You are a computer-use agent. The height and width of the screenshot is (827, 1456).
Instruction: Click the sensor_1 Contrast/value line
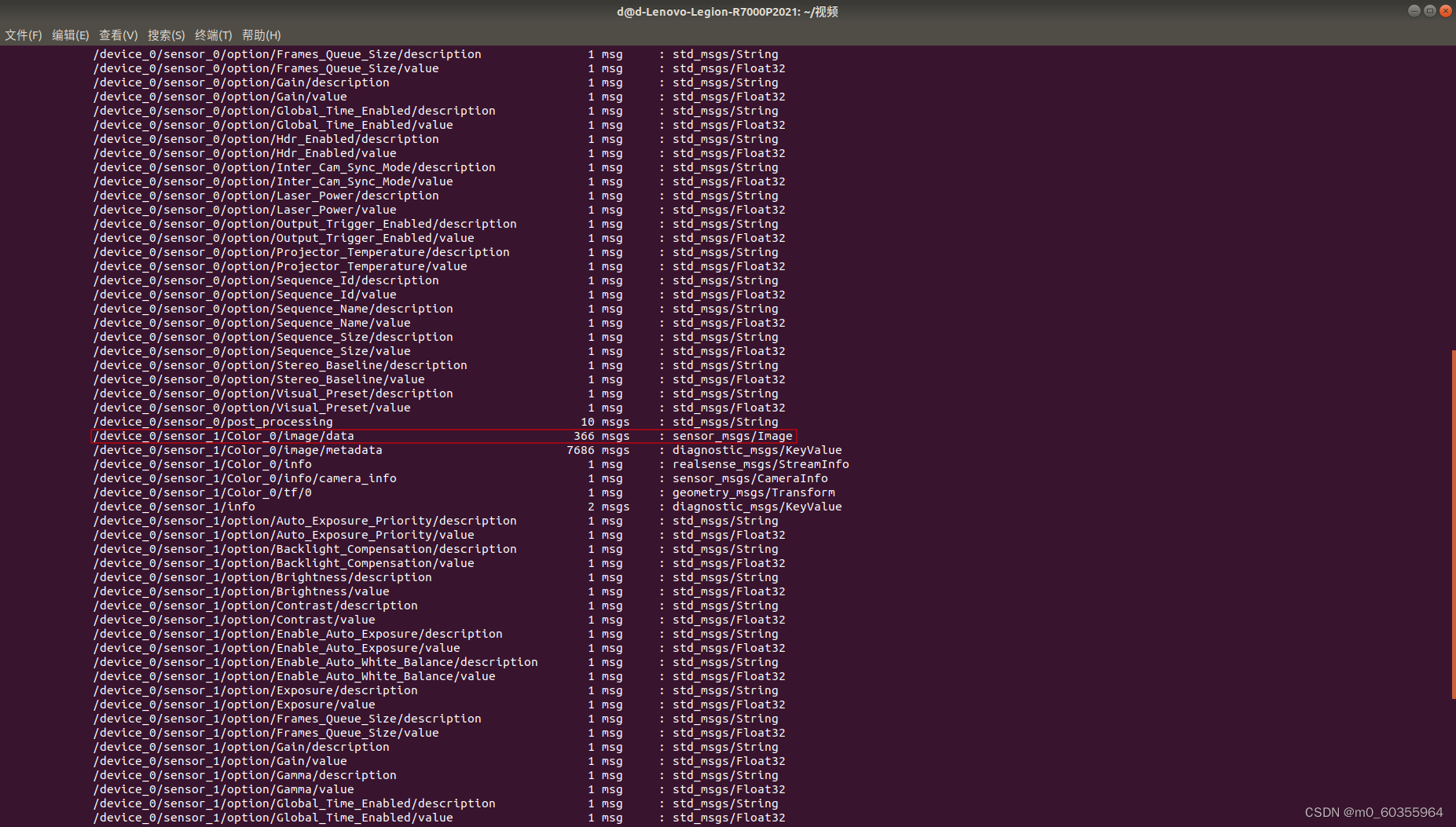tap(439, 620)
